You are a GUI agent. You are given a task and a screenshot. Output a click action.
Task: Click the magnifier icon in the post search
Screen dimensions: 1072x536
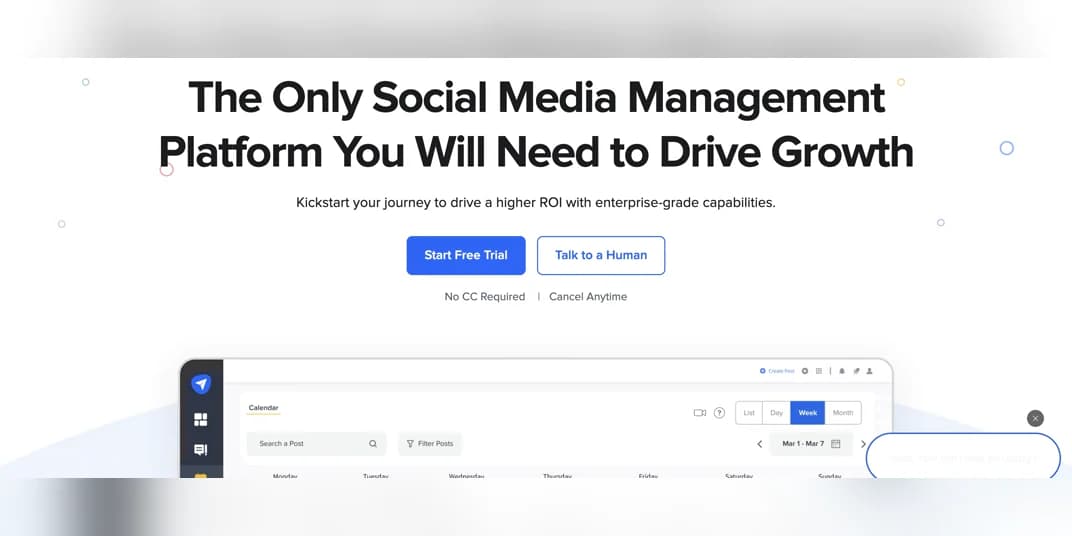(x=373, y=444)
